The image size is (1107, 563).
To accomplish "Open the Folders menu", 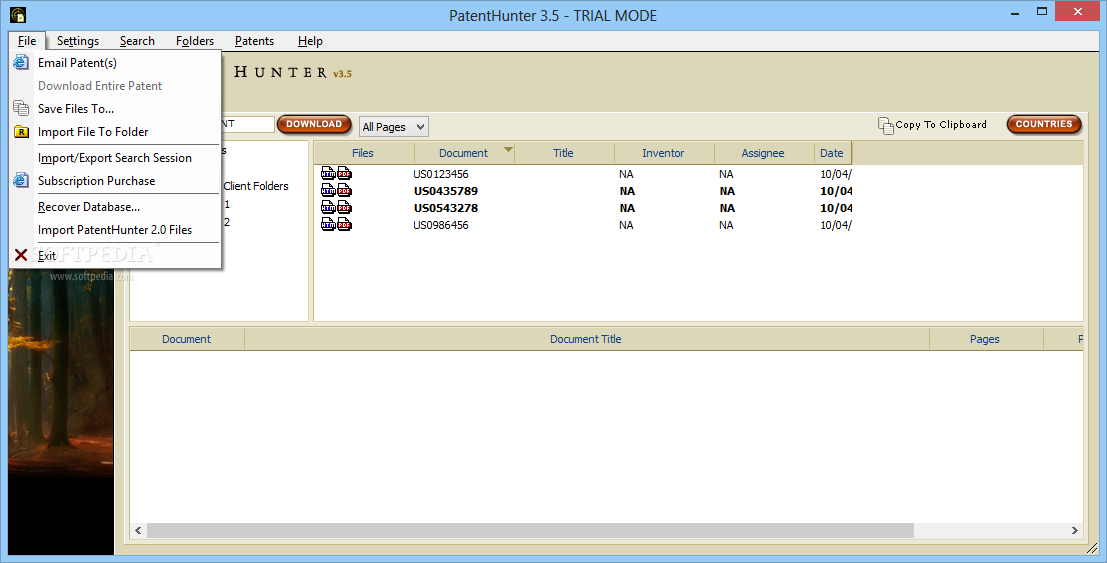I will click(x=195, y=41).
